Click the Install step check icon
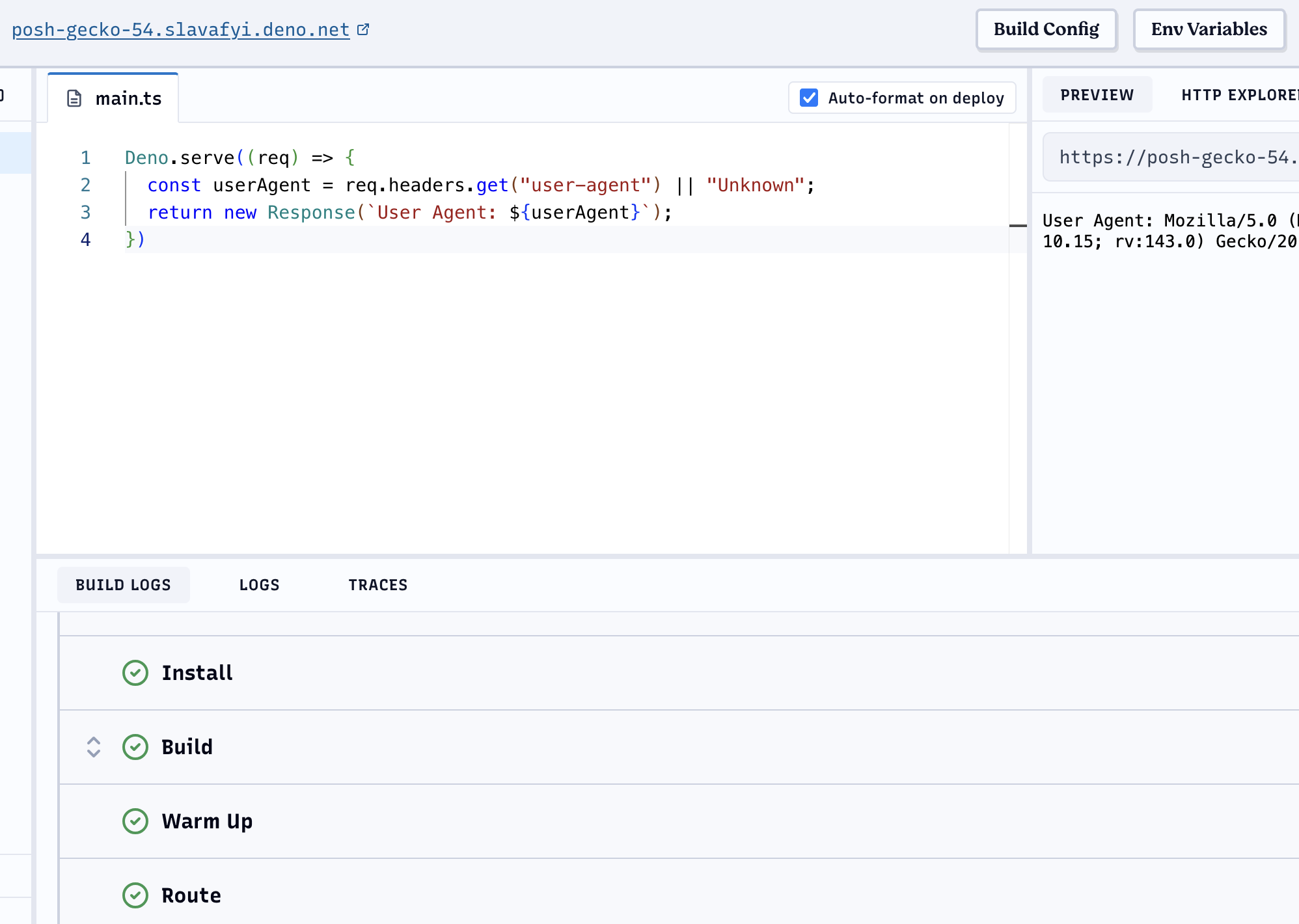The width and height of the screenshot is (1299, 924). [x=135, y=673]
